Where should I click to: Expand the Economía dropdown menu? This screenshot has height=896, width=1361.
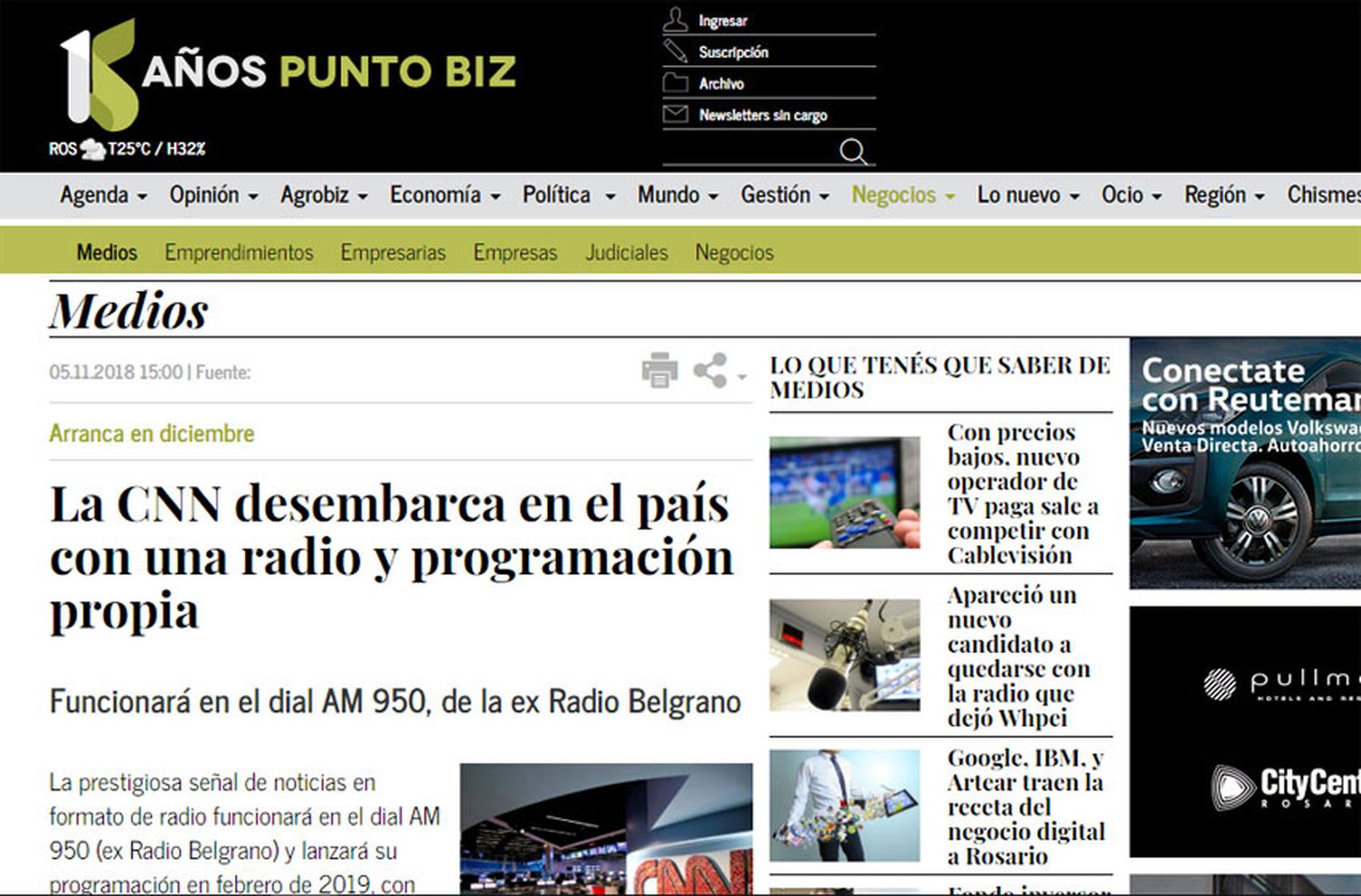click(x=445, y=195)
